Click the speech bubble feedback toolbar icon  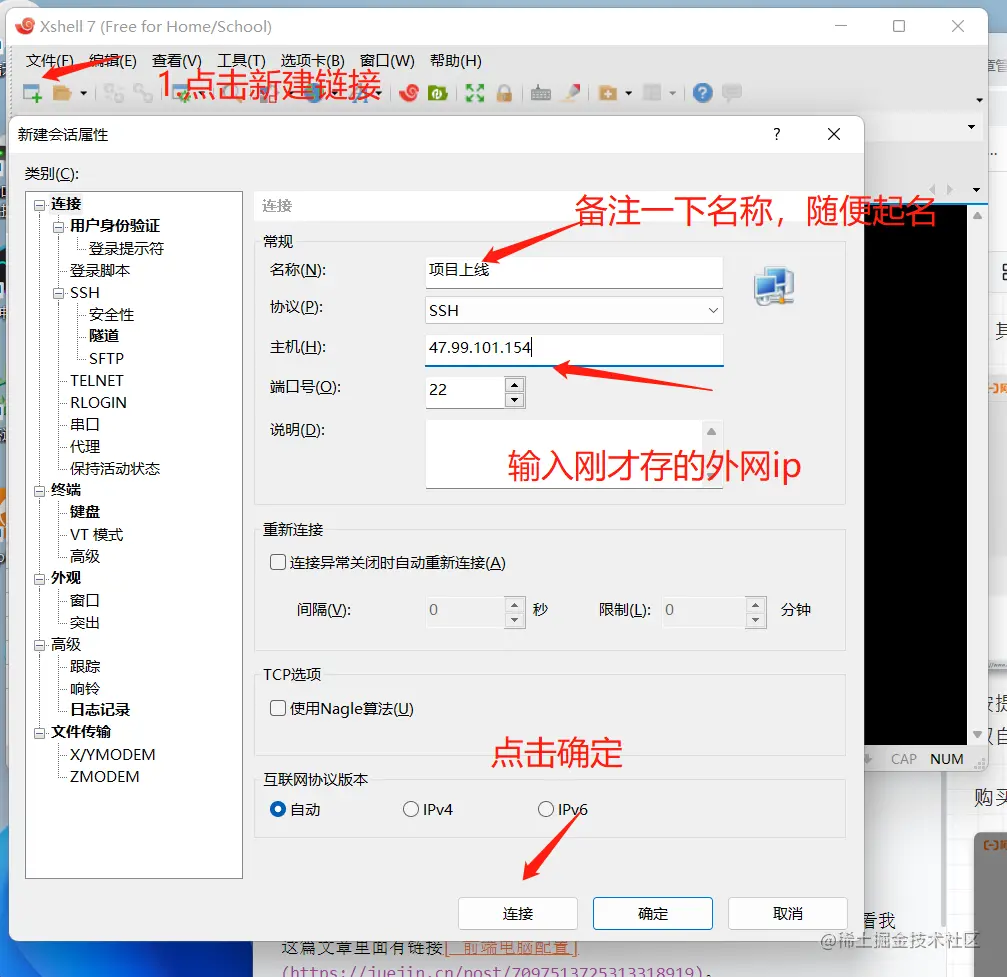pyautogui.click(x=731, y=93)
